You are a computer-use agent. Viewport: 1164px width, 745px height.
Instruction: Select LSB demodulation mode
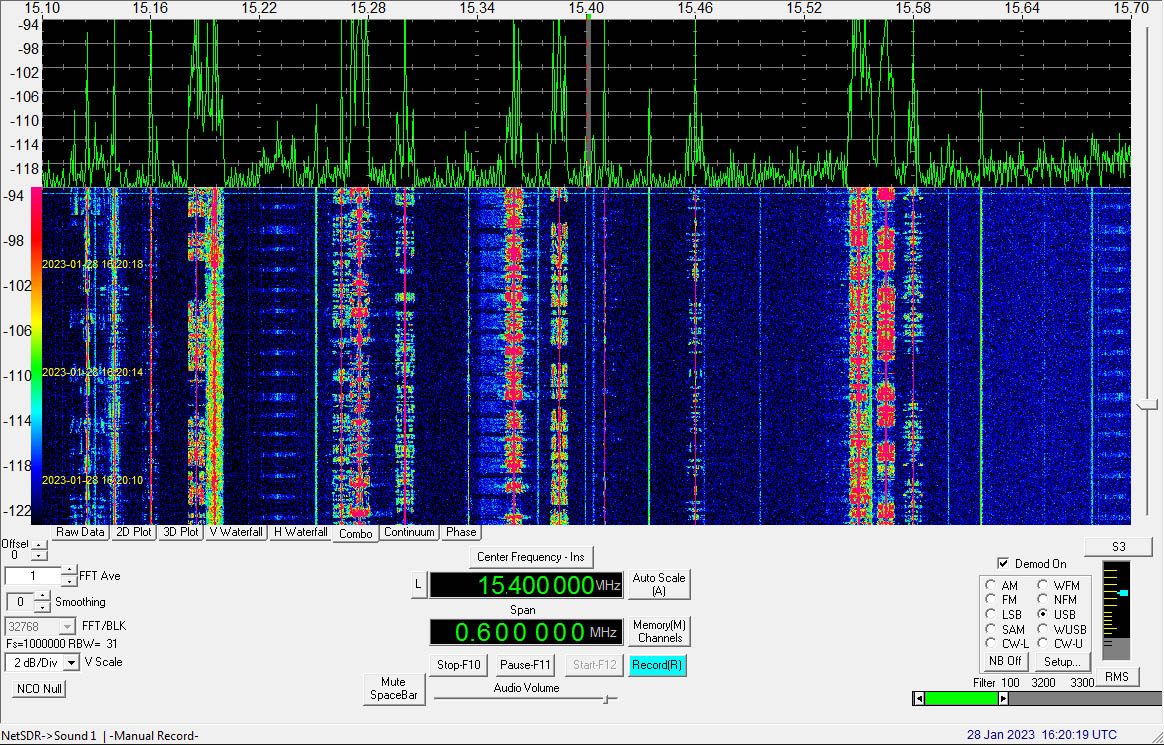[x=990, y=614]
